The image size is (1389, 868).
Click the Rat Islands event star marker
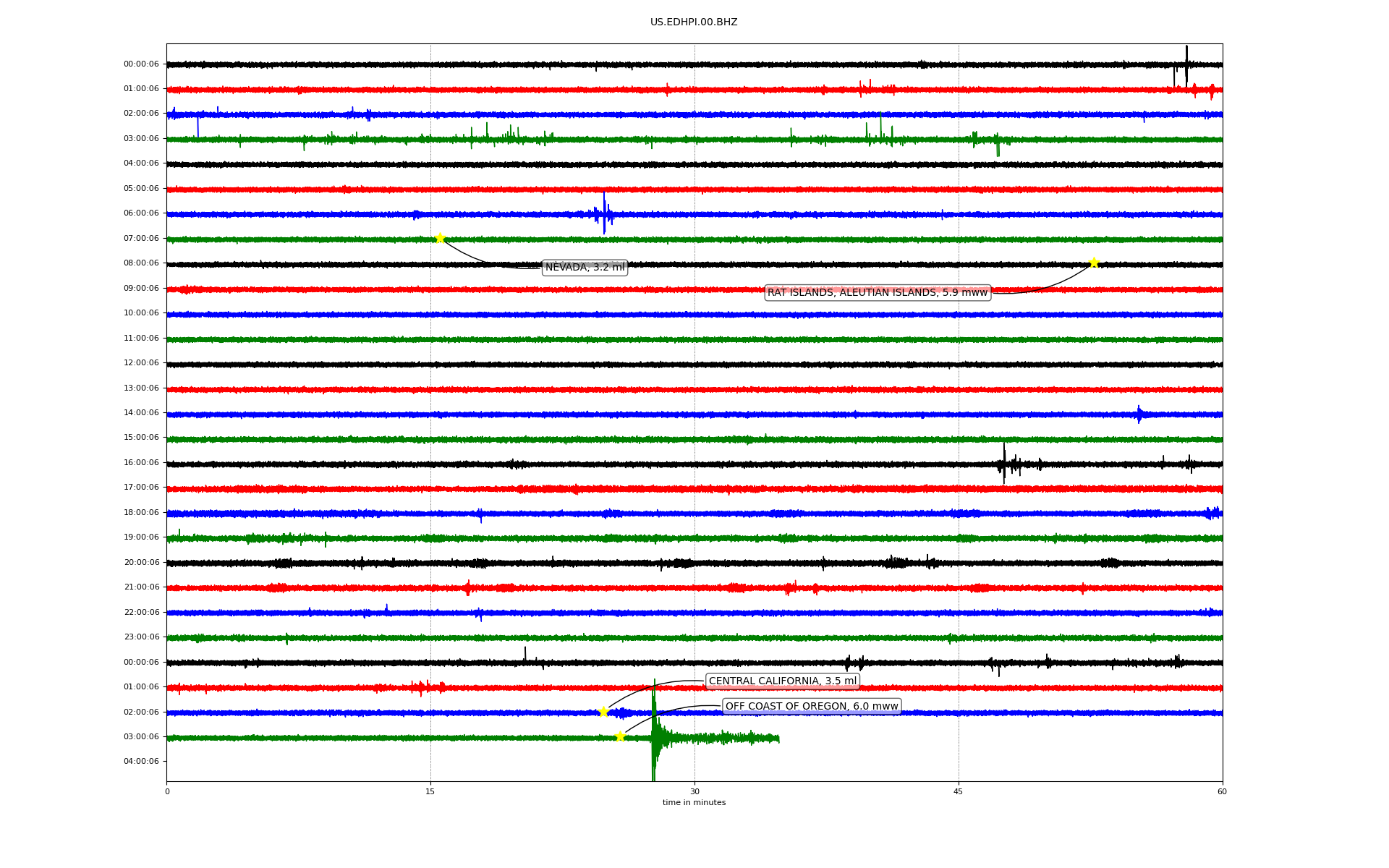(x=1094, y=263)
